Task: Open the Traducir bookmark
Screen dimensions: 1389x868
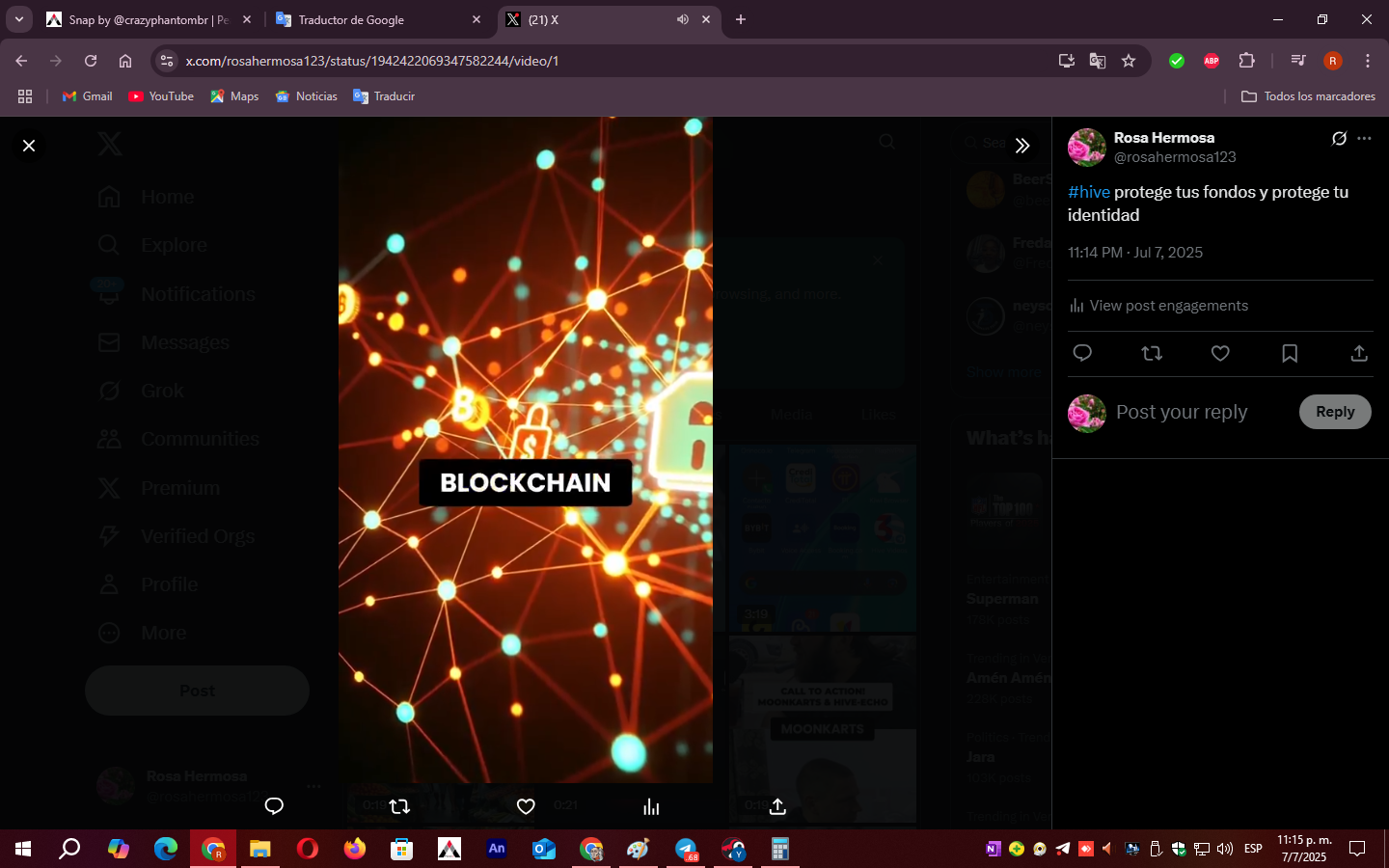Action: [x=384, y=96]
